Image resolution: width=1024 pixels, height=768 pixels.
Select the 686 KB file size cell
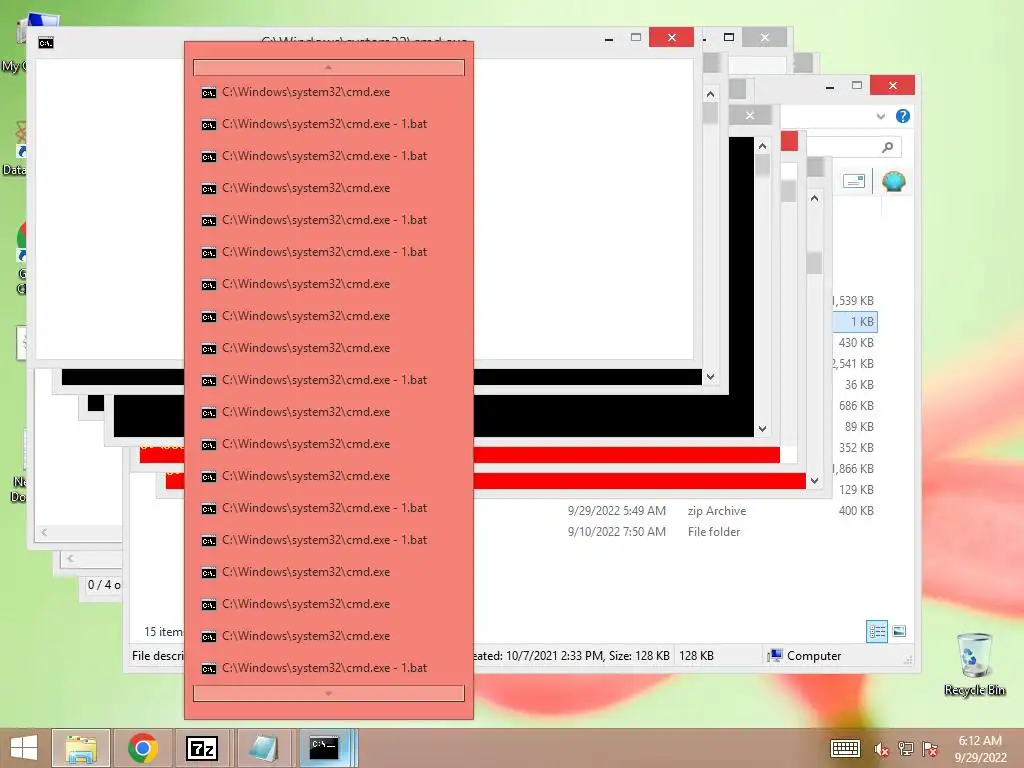tap(856, 406)
